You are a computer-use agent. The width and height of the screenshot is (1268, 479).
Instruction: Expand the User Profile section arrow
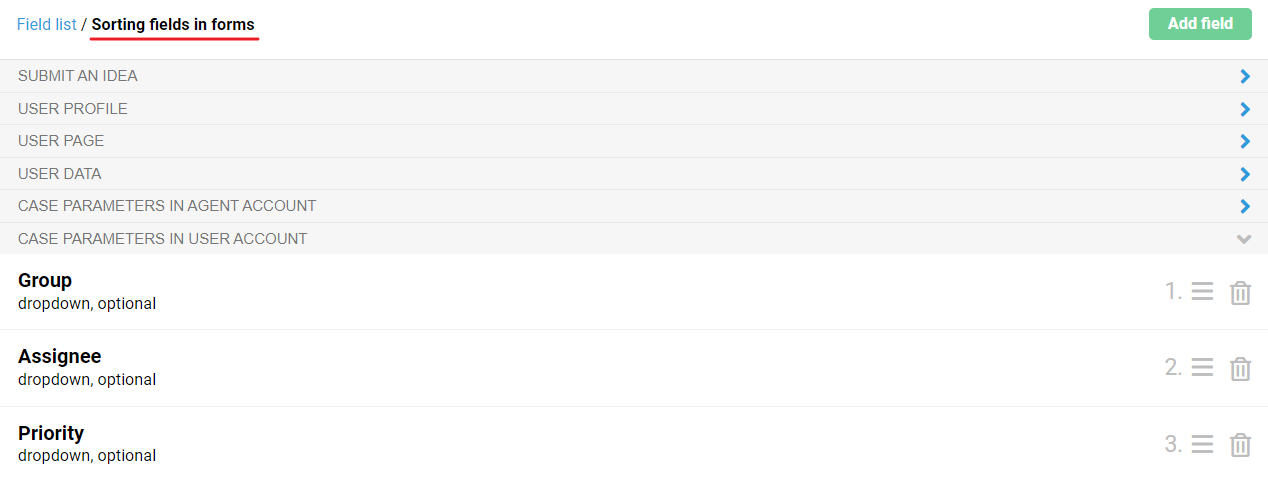tap(1245, 109)
